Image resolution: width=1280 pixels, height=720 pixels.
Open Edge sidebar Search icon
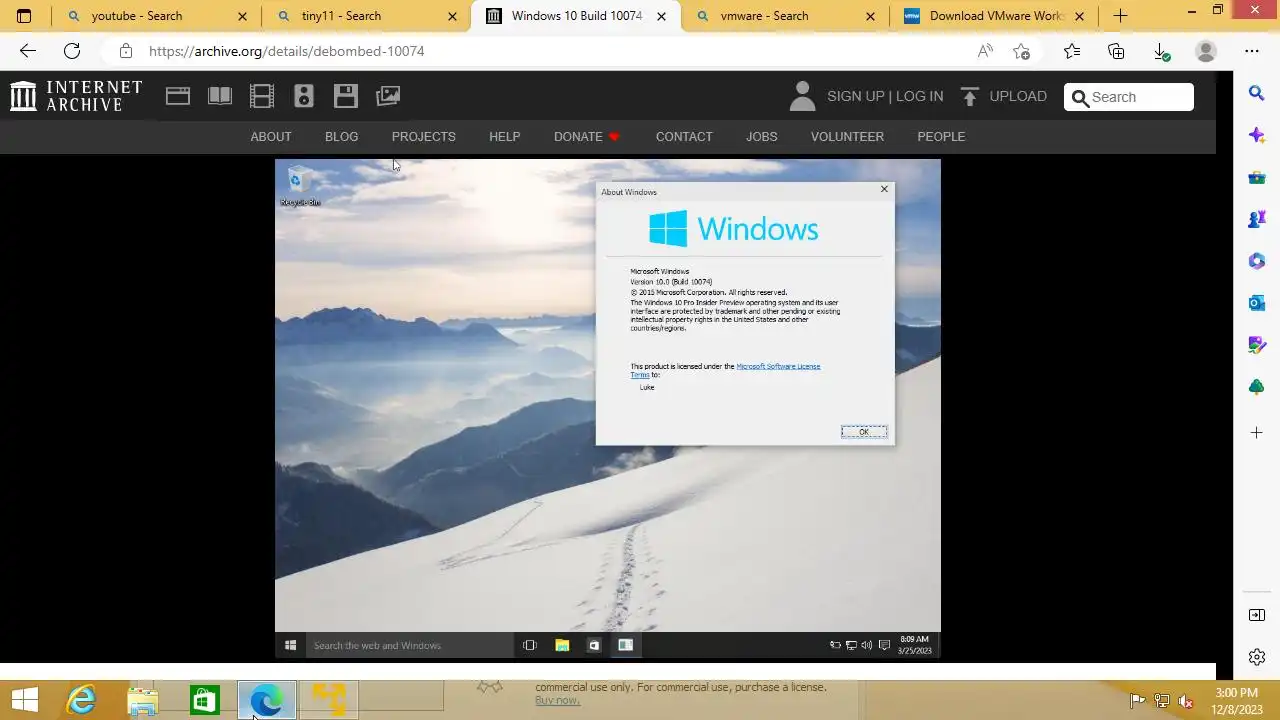pos(1257,93)
